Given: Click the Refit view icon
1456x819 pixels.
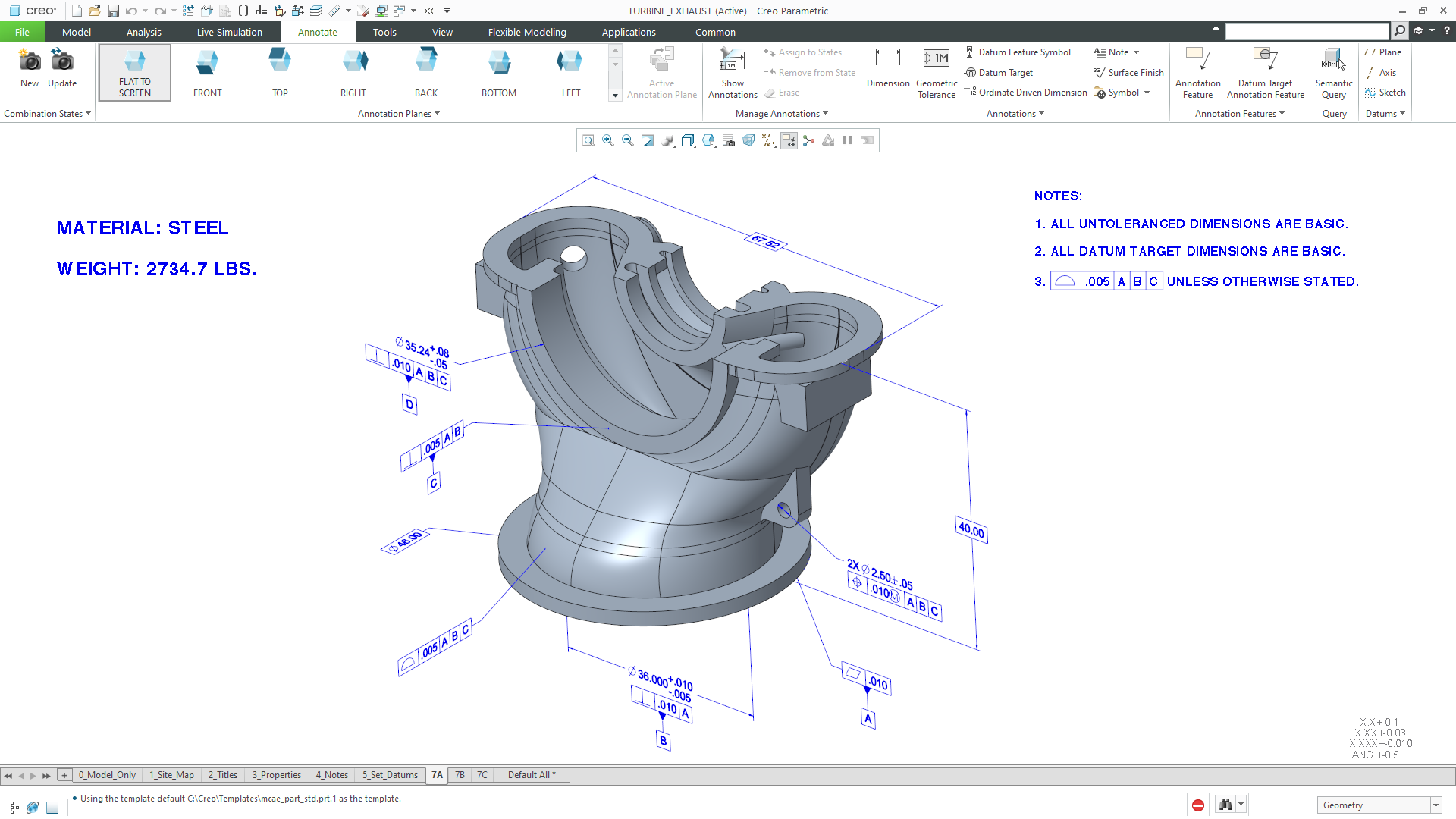Looking at the screenshot, I should coord(588,140).
